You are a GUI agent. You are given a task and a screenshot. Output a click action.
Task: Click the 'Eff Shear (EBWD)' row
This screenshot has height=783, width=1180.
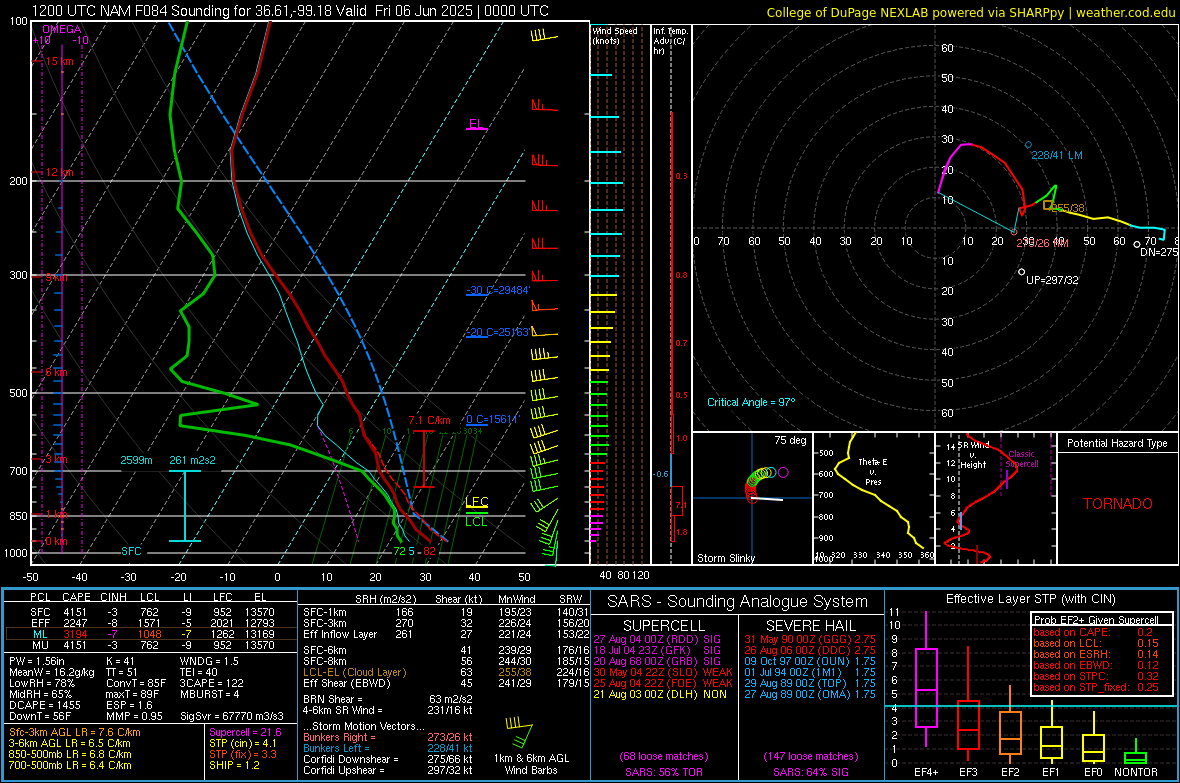pos(446,683)
